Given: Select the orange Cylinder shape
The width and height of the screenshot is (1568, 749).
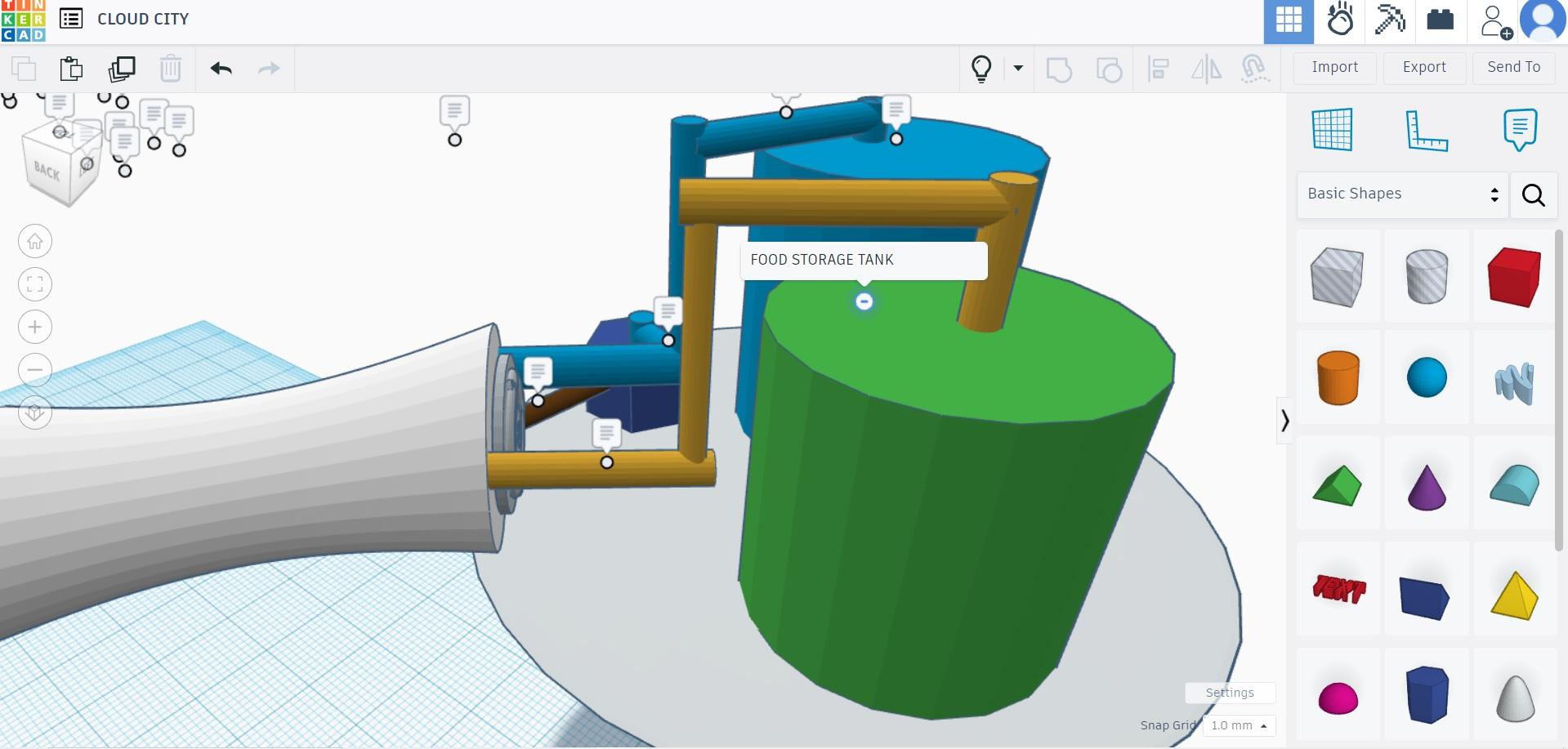Looking at the screenshot, I should tap(1338, 378).
